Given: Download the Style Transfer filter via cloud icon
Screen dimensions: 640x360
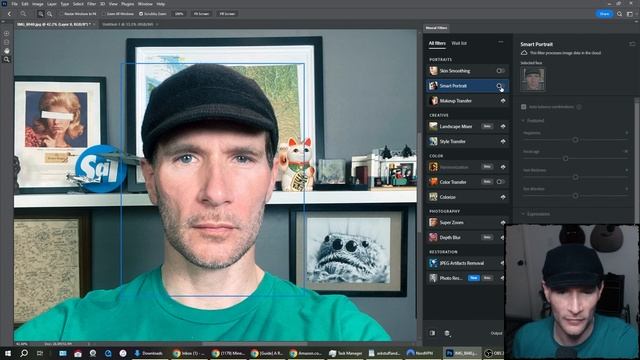Looking at the screenshot, I should click(x=503, y=142).
